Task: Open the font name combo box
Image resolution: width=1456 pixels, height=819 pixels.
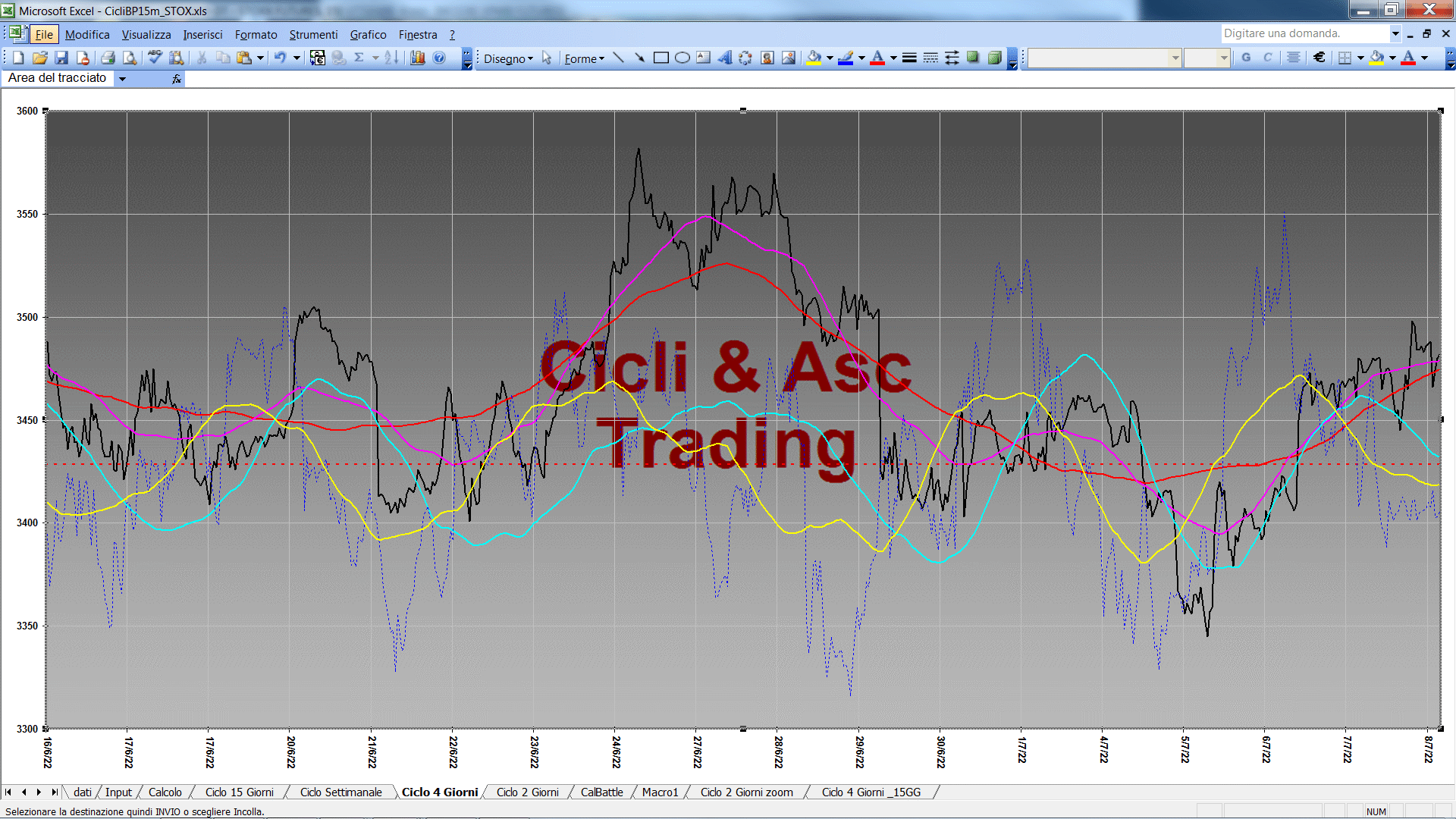Action: [x=1104, y=58]
